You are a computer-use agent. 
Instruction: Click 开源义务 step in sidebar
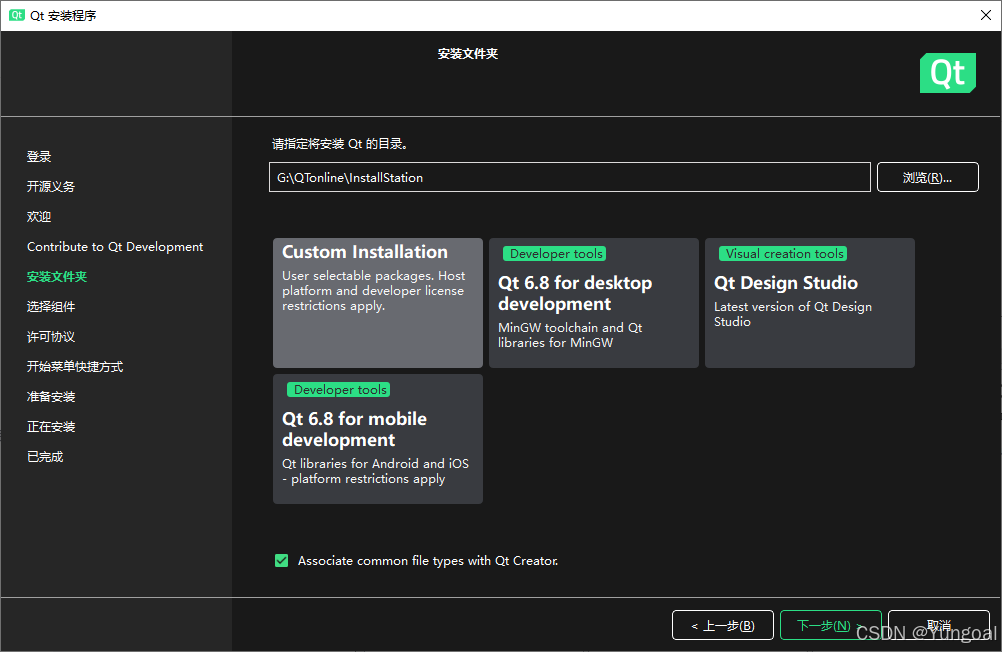point(51,187)
